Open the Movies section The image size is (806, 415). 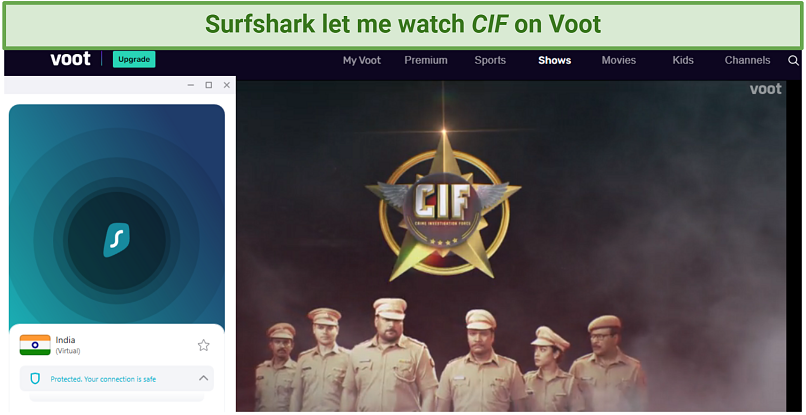tap(619, 60)
